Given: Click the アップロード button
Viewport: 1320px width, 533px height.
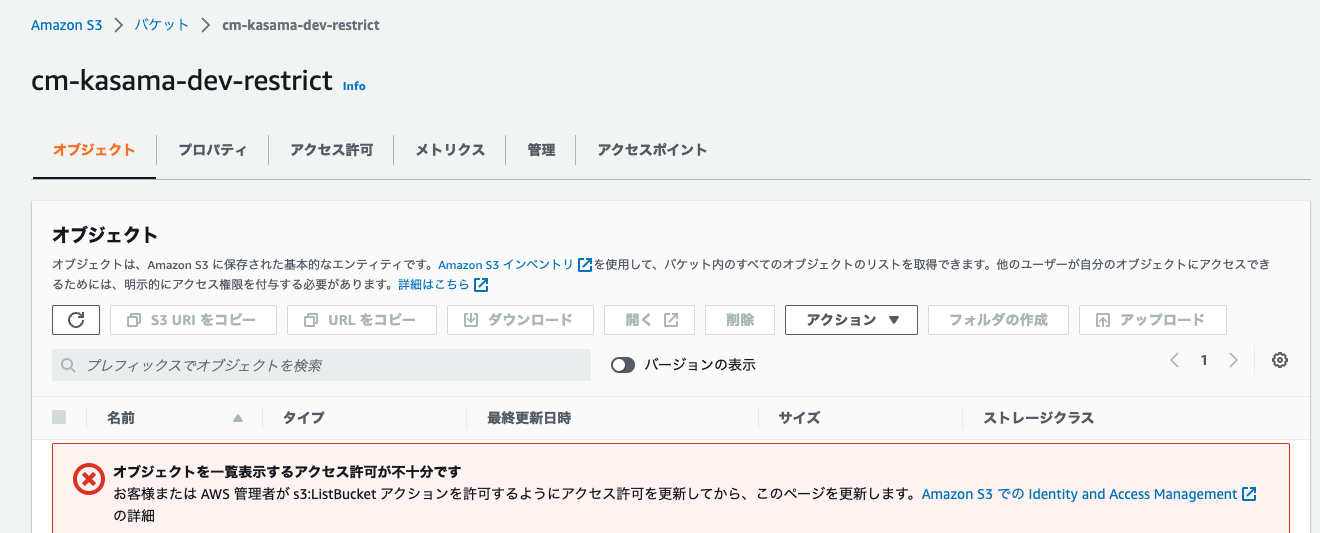Looking at the screenshot, I should tap(1153, 320).
